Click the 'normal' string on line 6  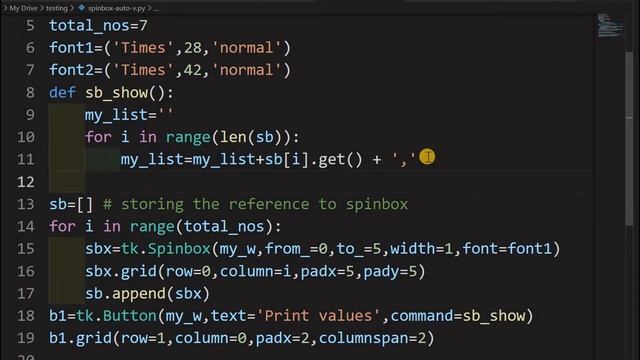(247, 48)
